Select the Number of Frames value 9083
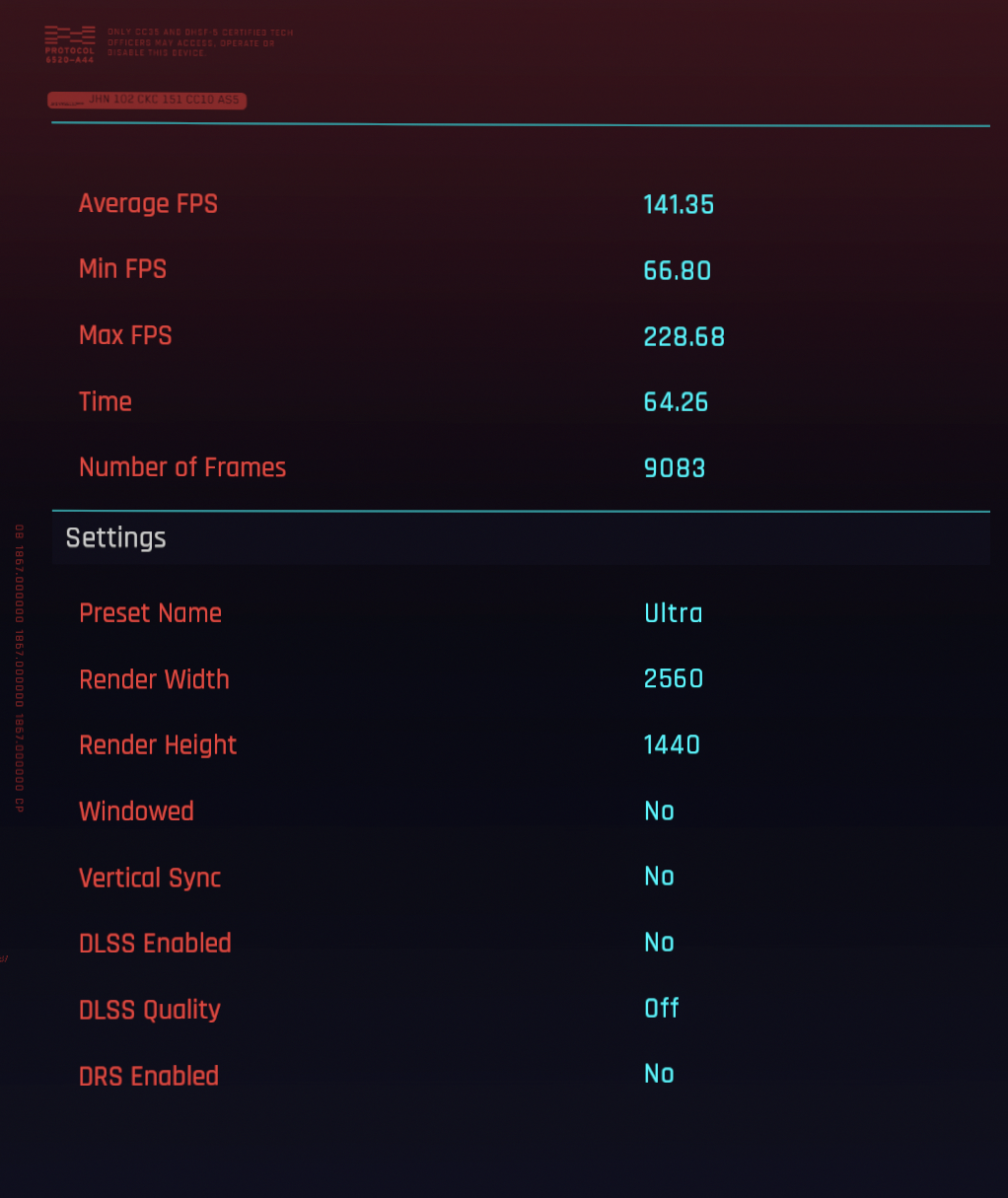The image size is (1008, 1198). pyautogui.click(x=675, y=468)
